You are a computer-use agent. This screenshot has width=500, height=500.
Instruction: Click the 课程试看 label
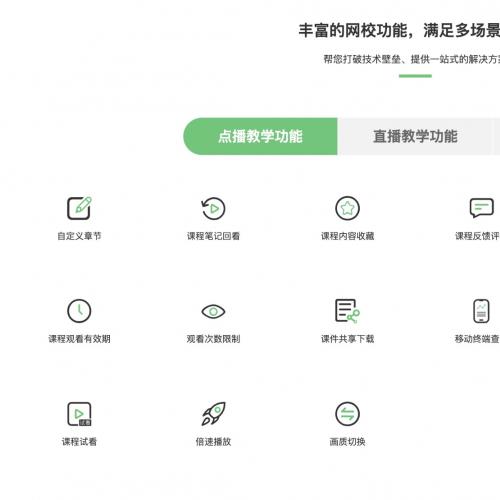[79, 442]
